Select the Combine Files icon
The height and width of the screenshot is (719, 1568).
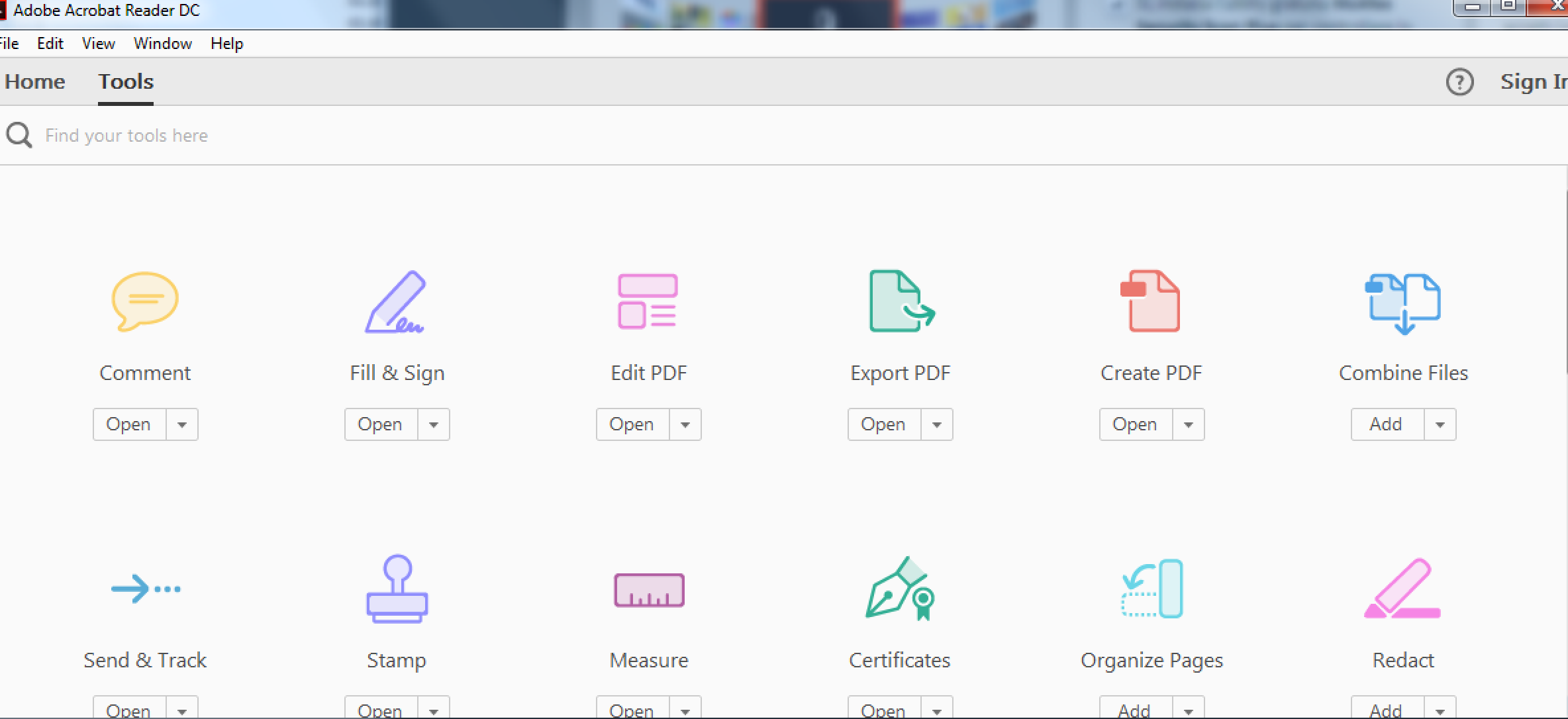(x=1403, y=304)
